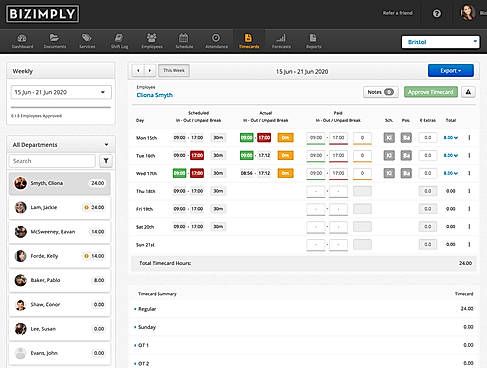Select the Timecards tab

[x=249, y=41]
